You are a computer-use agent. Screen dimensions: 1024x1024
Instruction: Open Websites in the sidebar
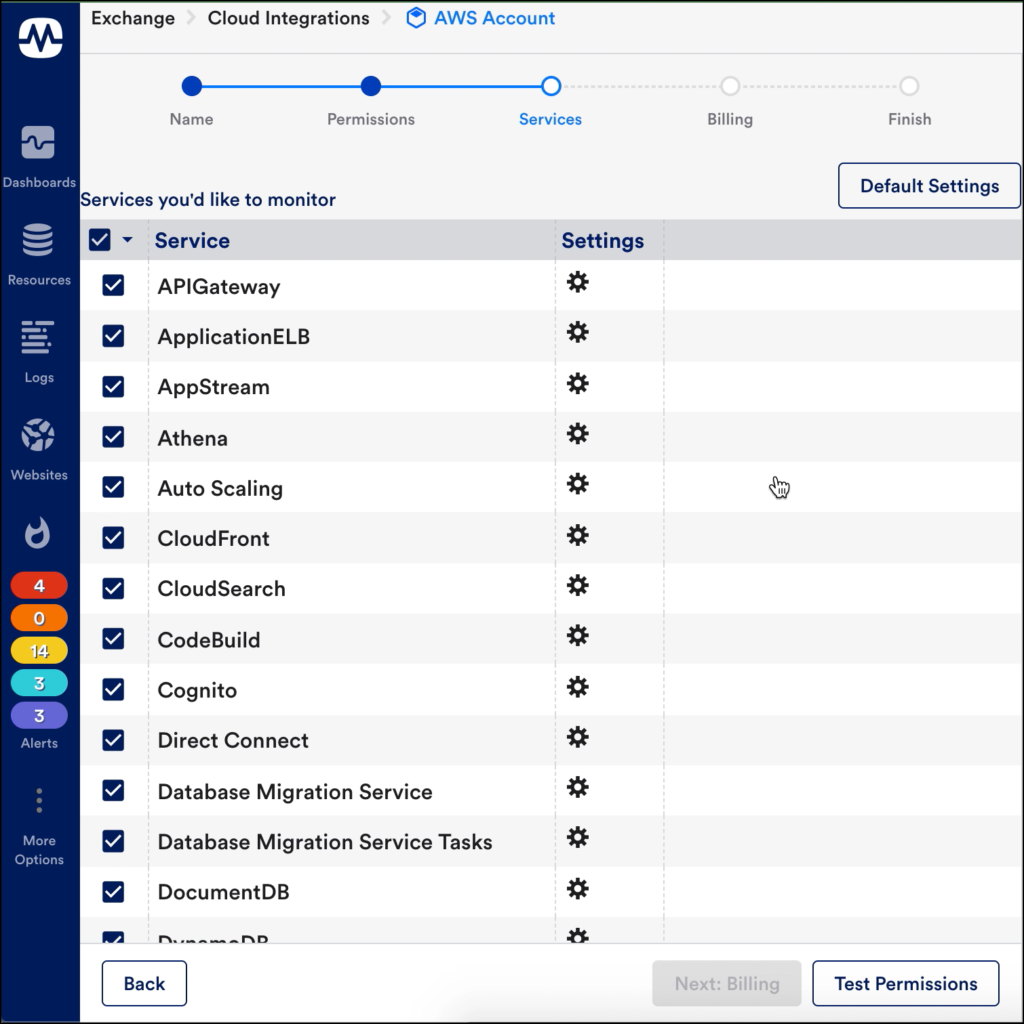point(39,449)
